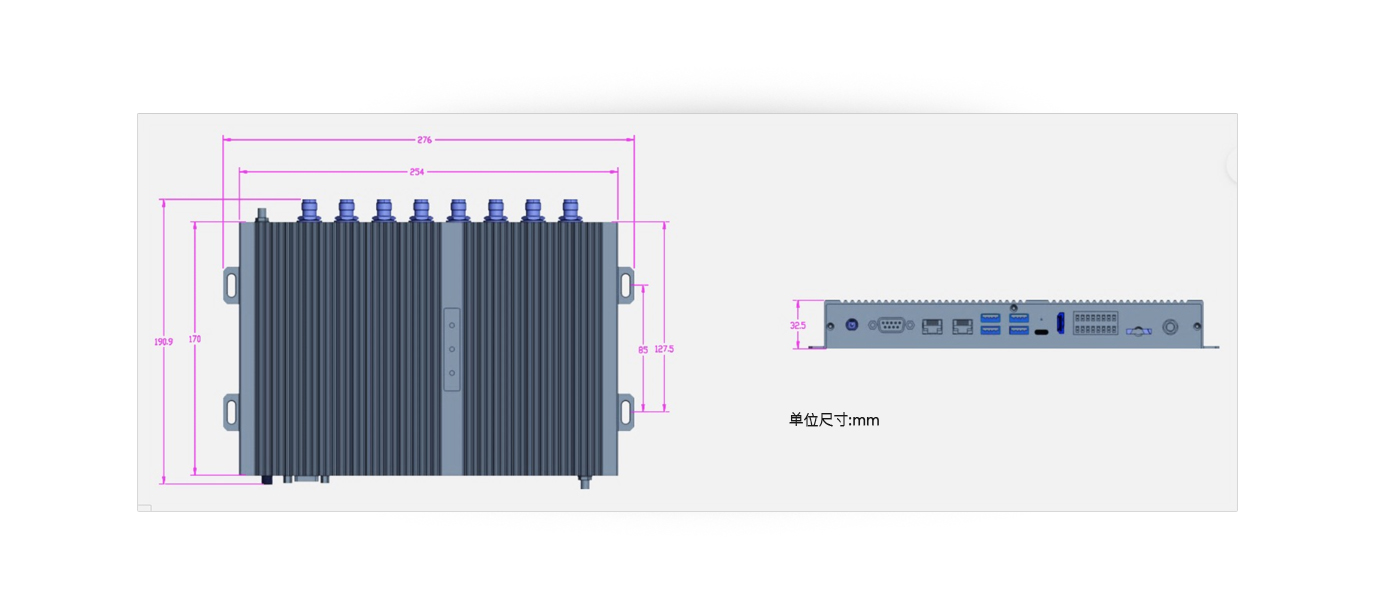Select the 127.5 dimension label
Screen dimensions: 1385x604
click(664, 349)
